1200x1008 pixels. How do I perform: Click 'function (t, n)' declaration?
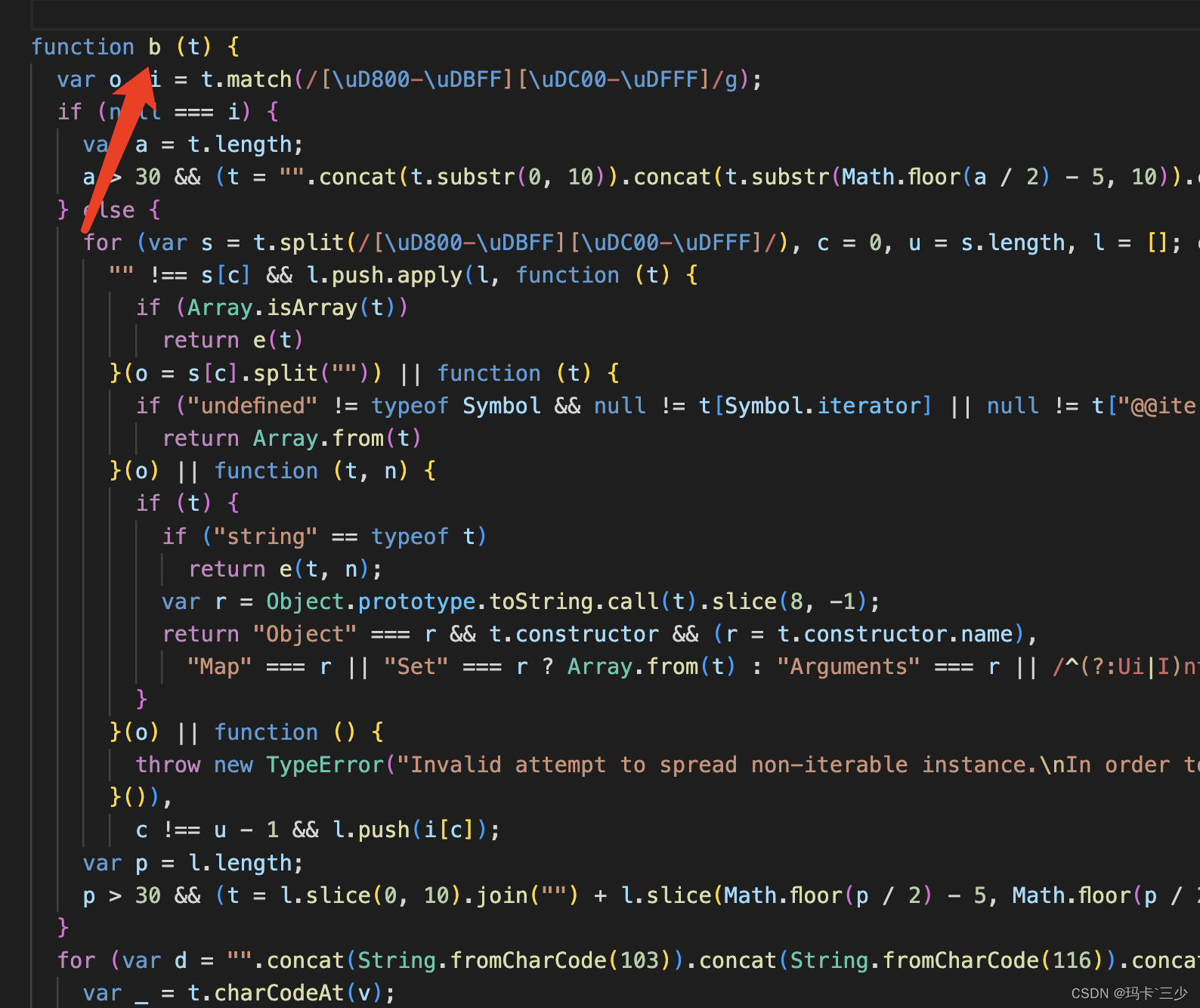[x=311, y=471]
